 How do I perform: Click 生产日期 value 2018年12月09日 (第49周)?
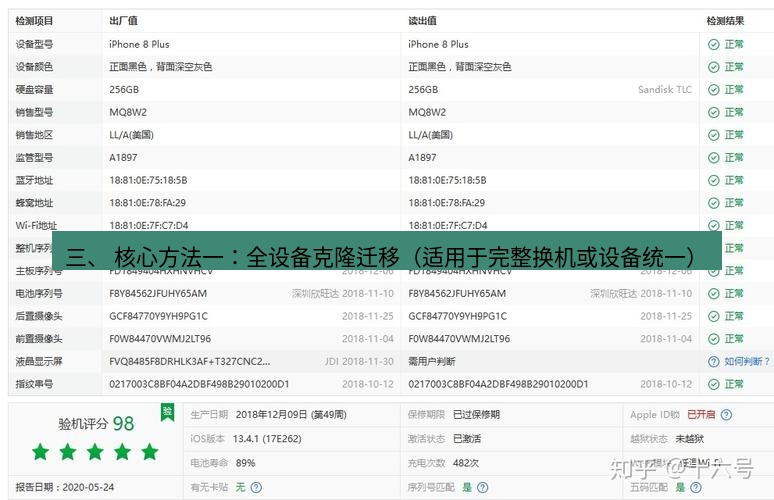click(291, 415)
